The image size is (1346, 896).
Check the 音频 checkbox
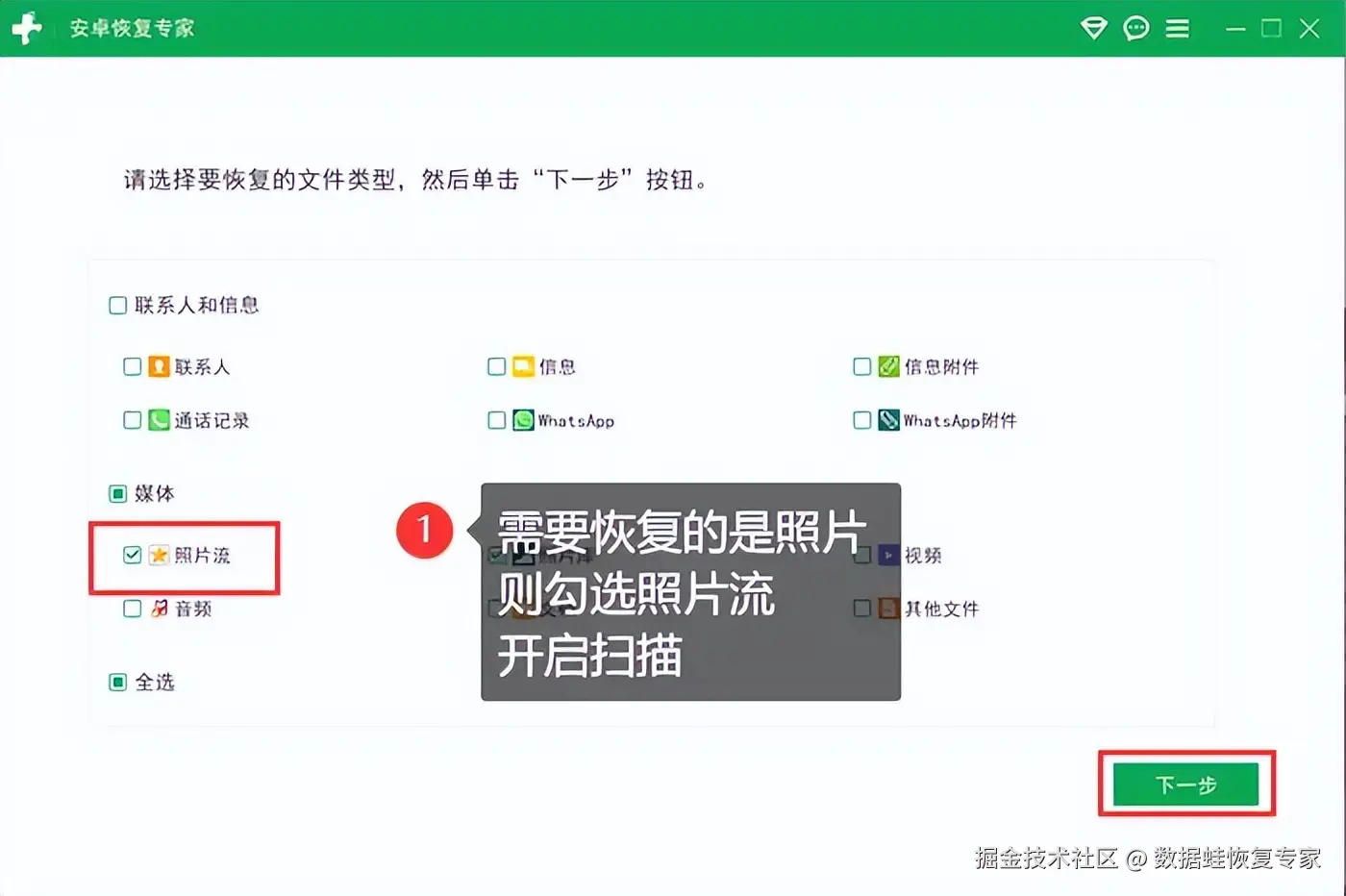(x=133, y=609)
